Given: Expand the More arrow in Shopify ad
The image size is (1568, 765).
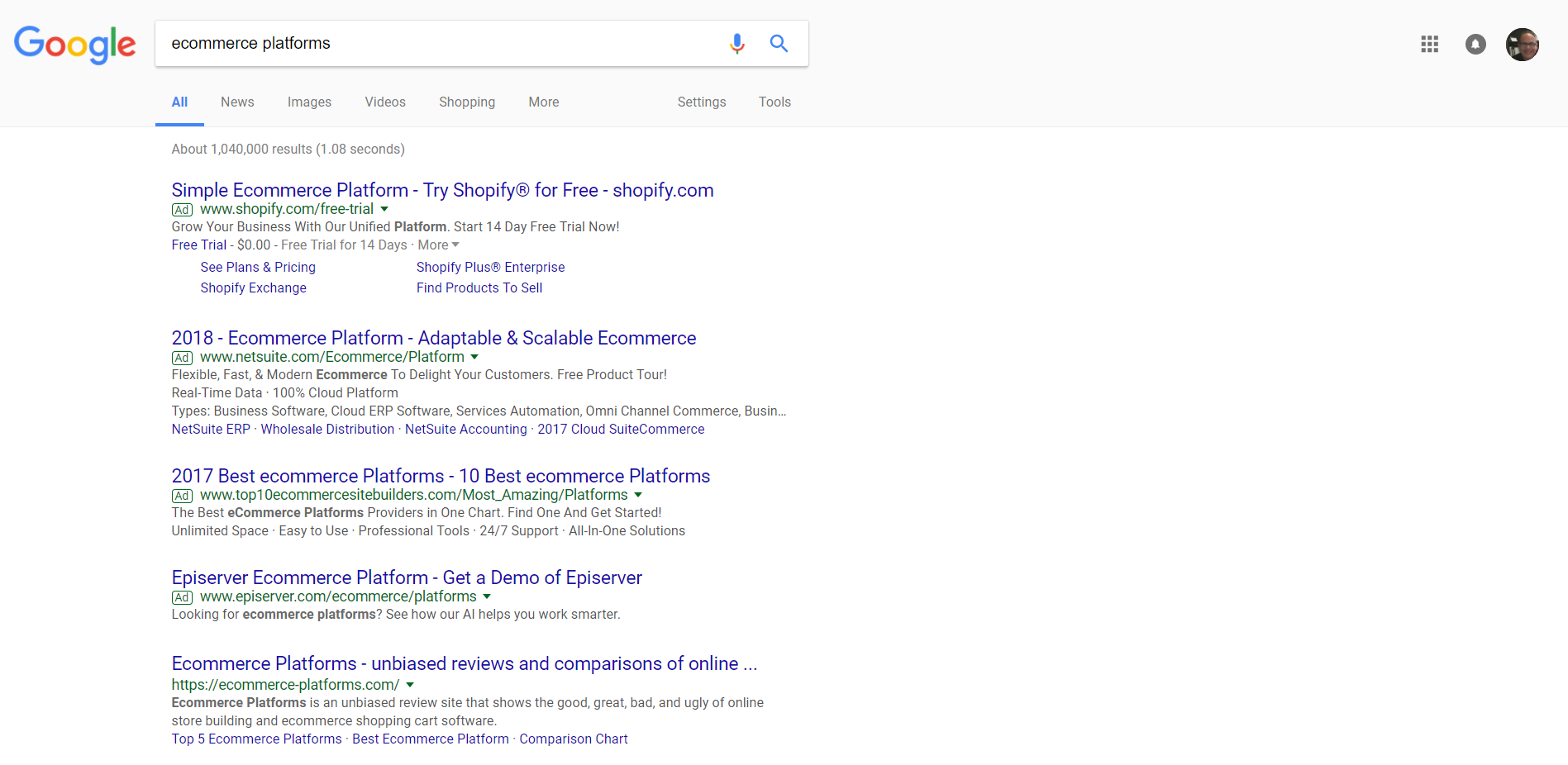Looking at the screenshot, I should 455,245.
